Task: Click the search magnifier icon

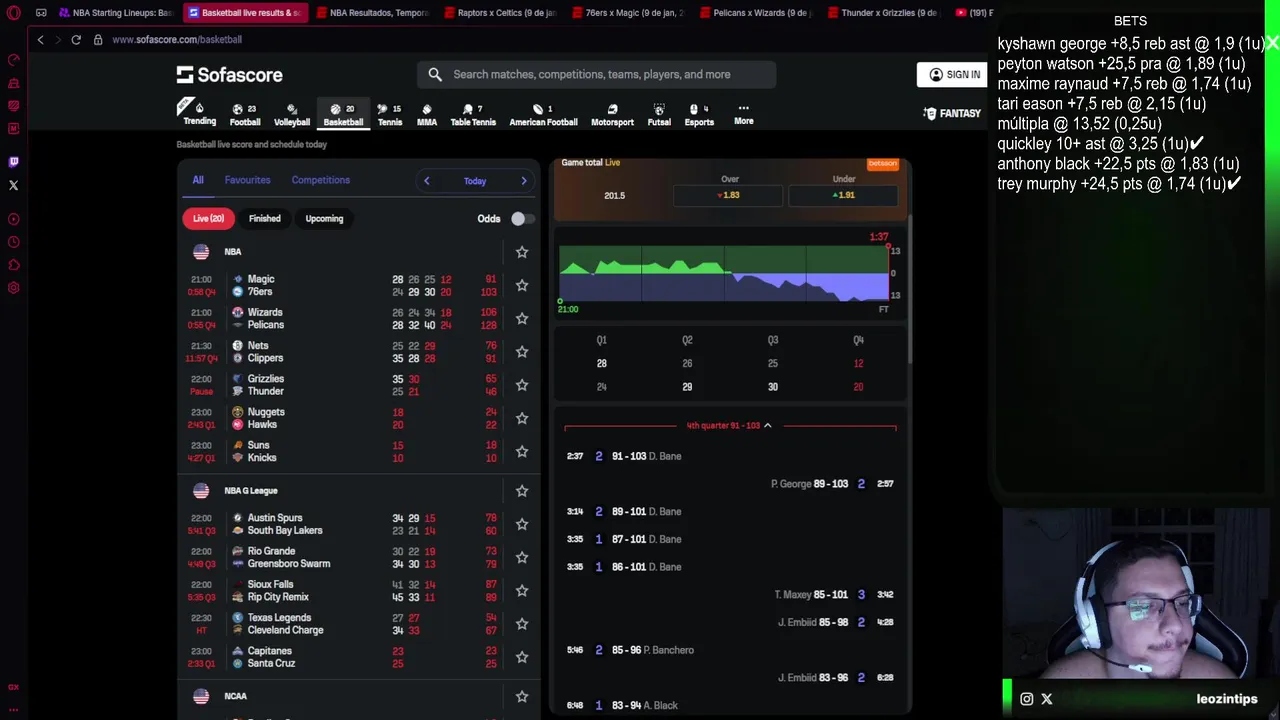Action: coord(435,74)
